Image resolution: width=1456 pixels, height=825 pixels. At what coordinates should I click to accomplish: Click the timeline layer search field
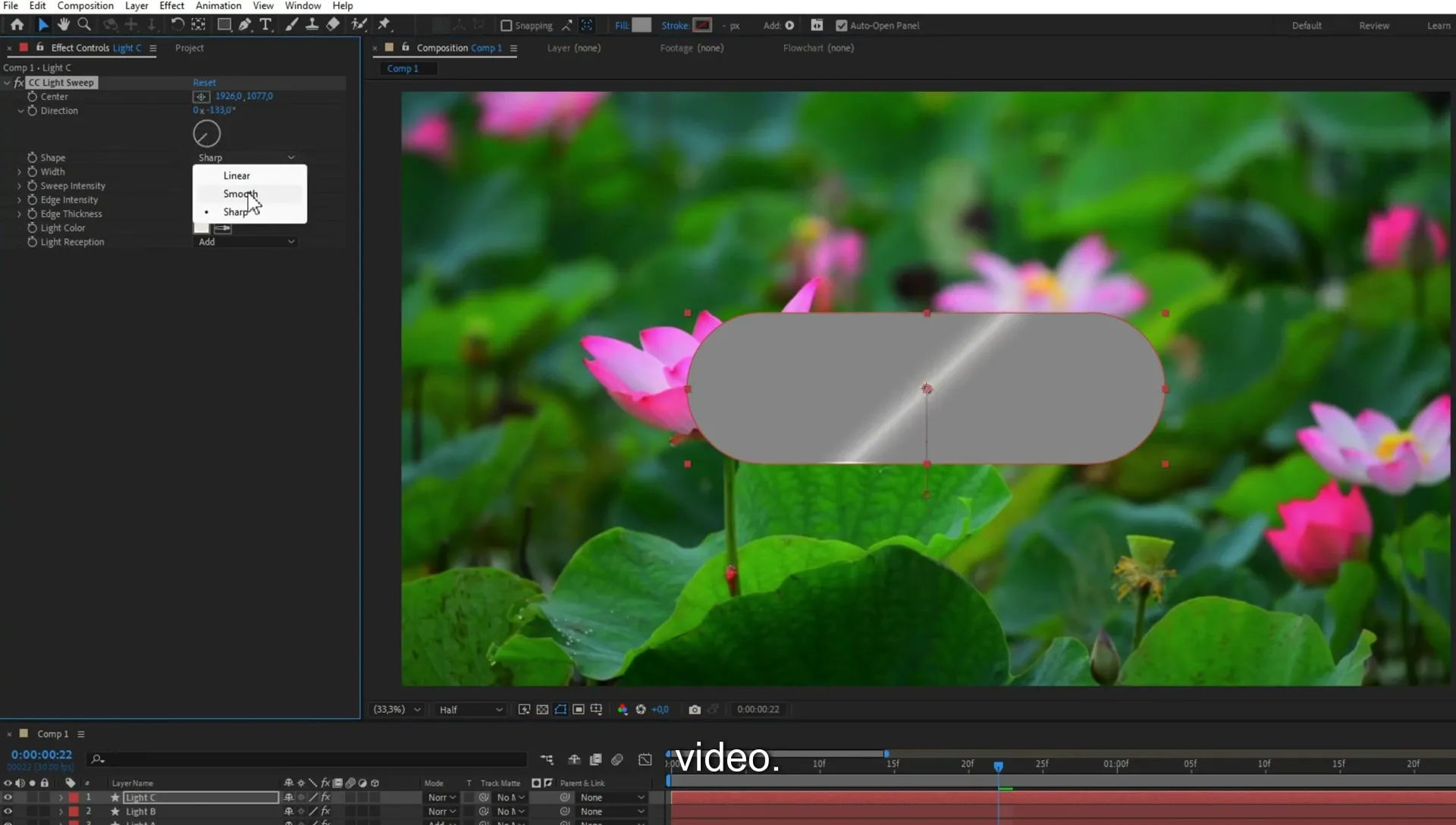click(307, 759)
